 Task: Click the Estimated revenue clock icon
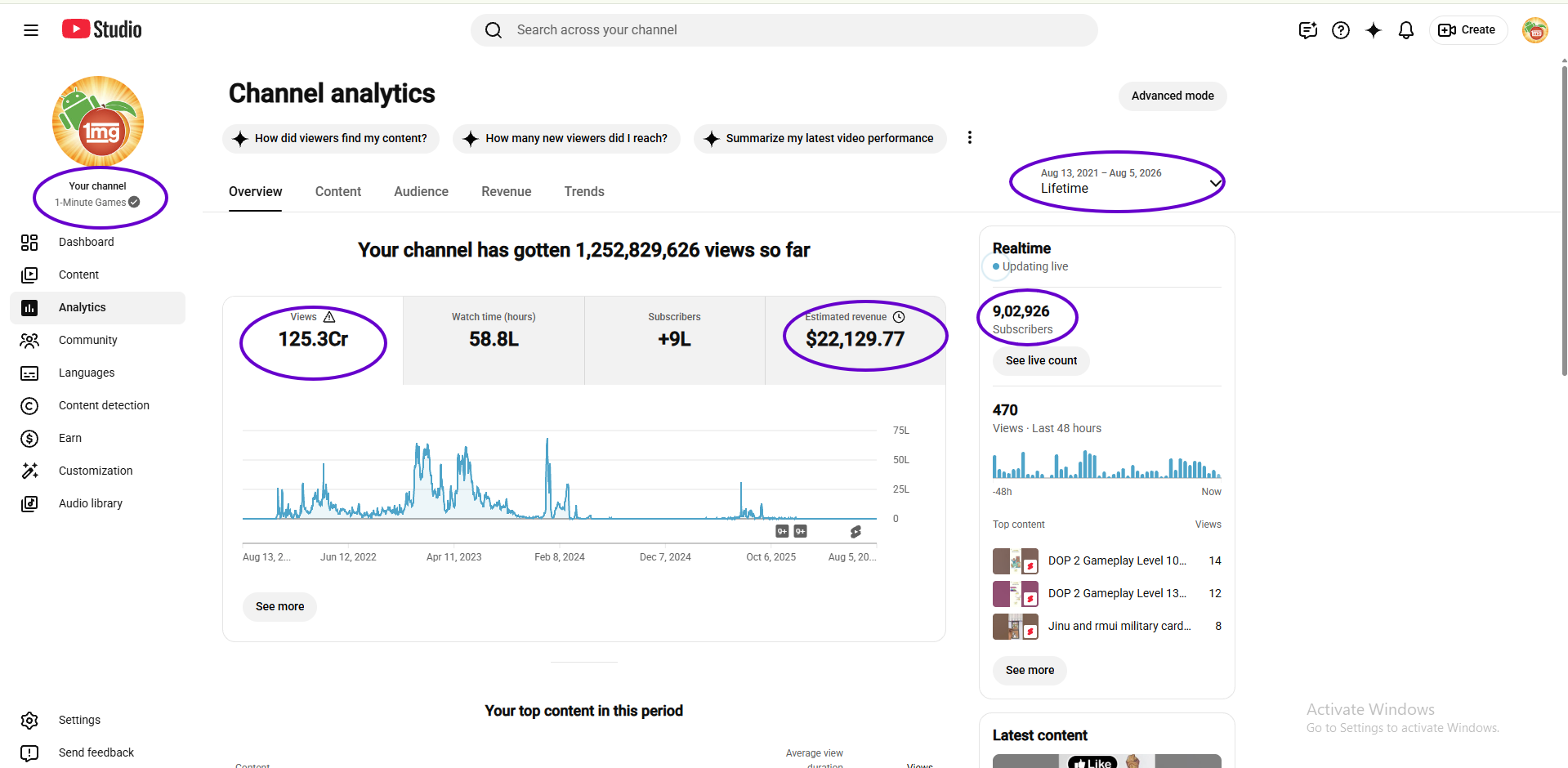tap(899, 317)
